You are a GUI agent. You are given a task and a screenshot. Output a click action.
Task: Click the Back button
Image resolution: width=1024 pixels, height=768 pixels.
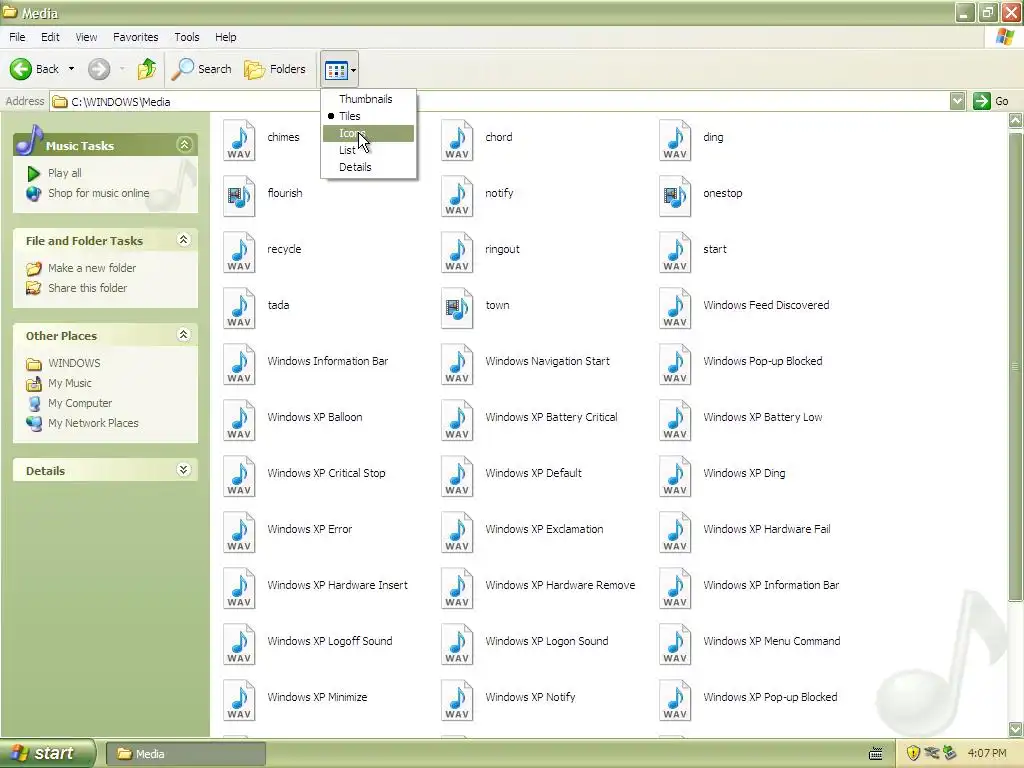(x=36, y=69)
